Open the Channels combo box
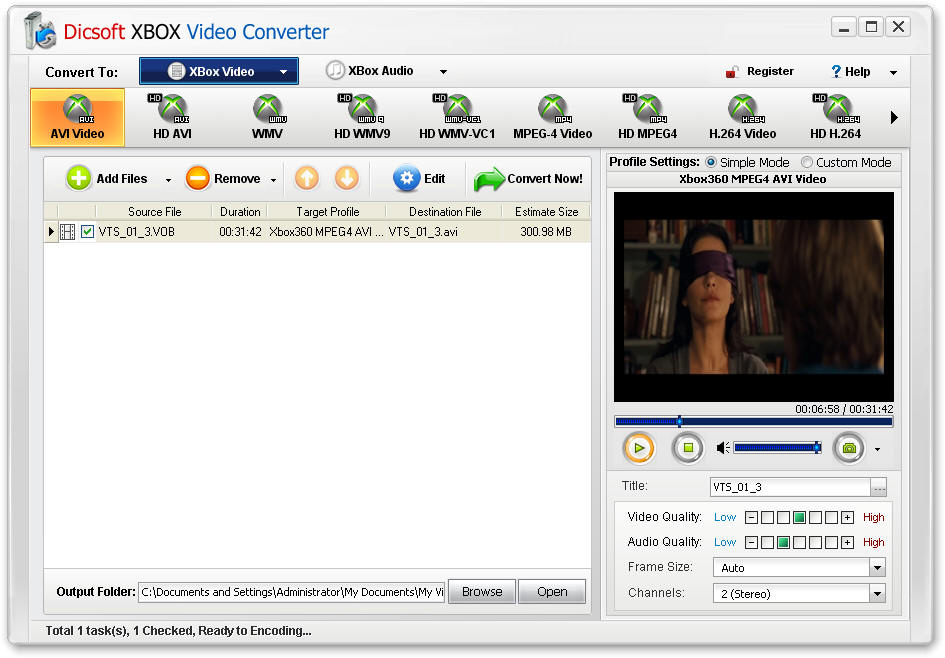This screenshot has height=658, width=945. pos(799,594)
